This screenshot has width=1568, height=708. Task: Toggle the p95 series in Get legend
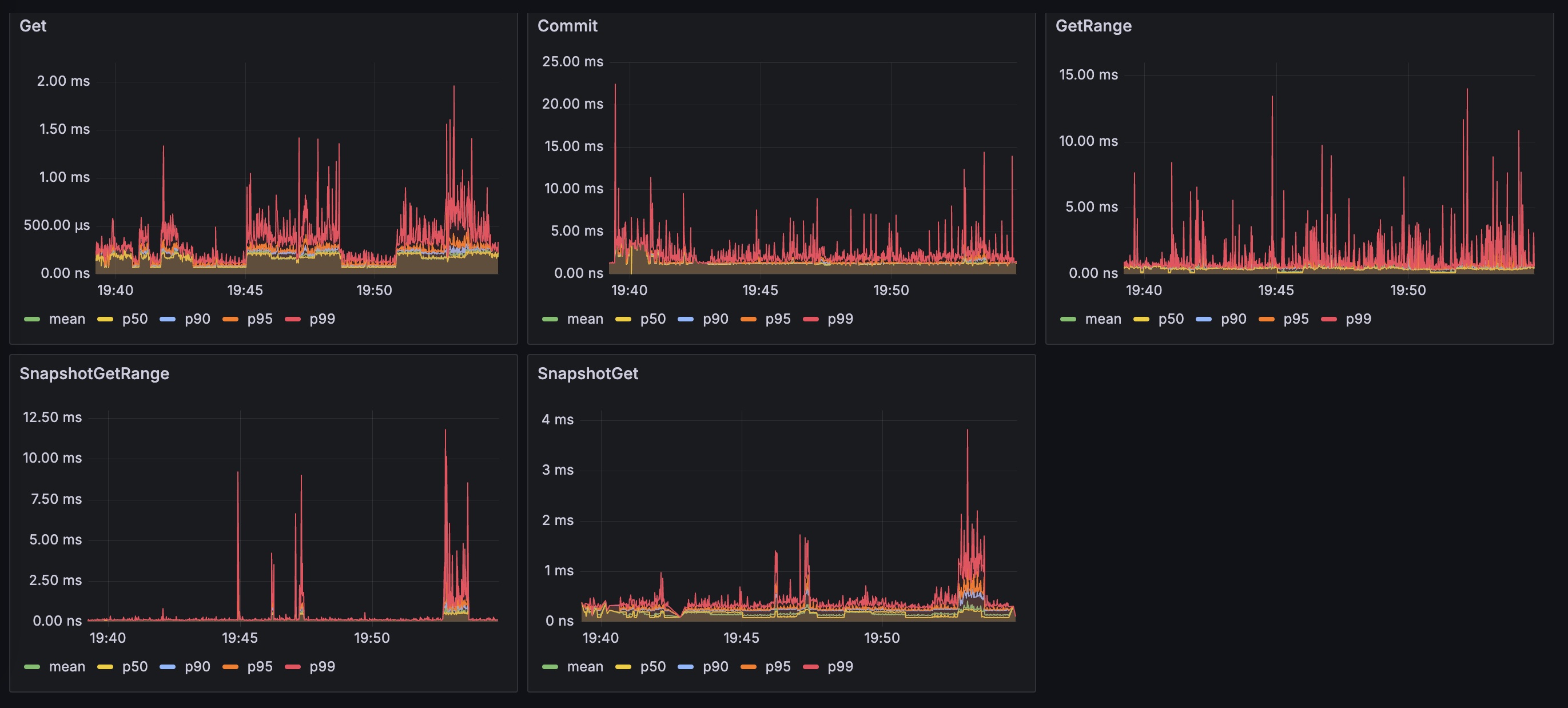(260, 319)
